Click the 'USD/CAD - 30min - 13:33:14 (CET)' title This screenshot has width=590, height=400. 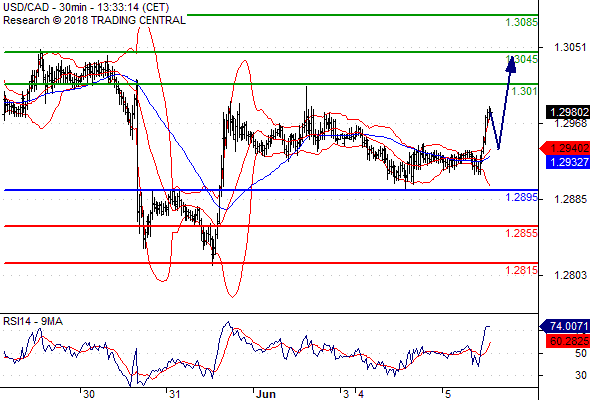pos(86,7)
